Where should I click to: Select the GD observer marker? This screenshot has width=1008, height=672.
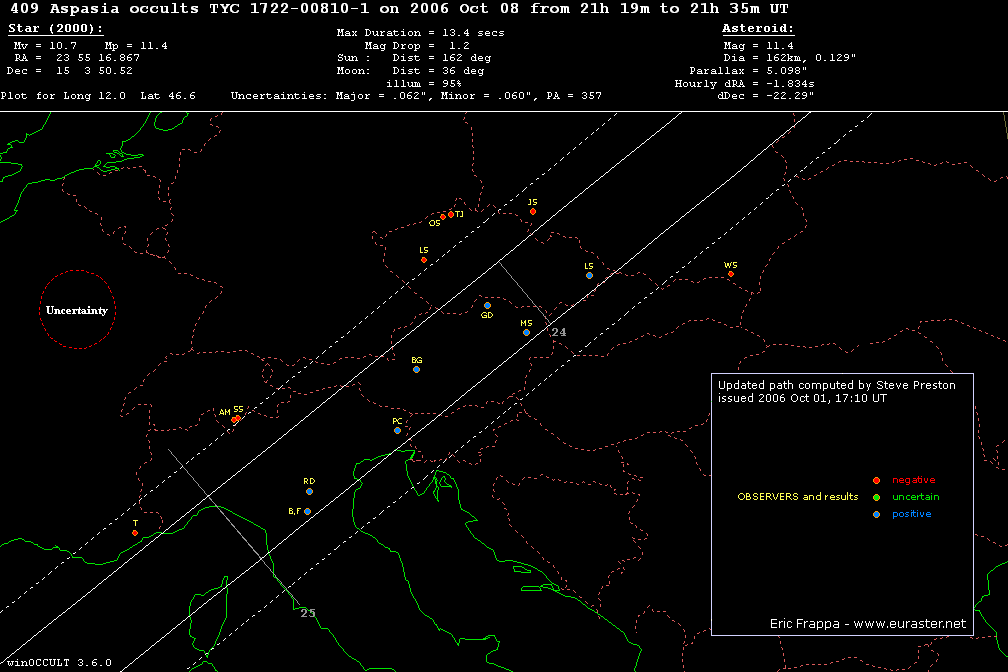487,306
